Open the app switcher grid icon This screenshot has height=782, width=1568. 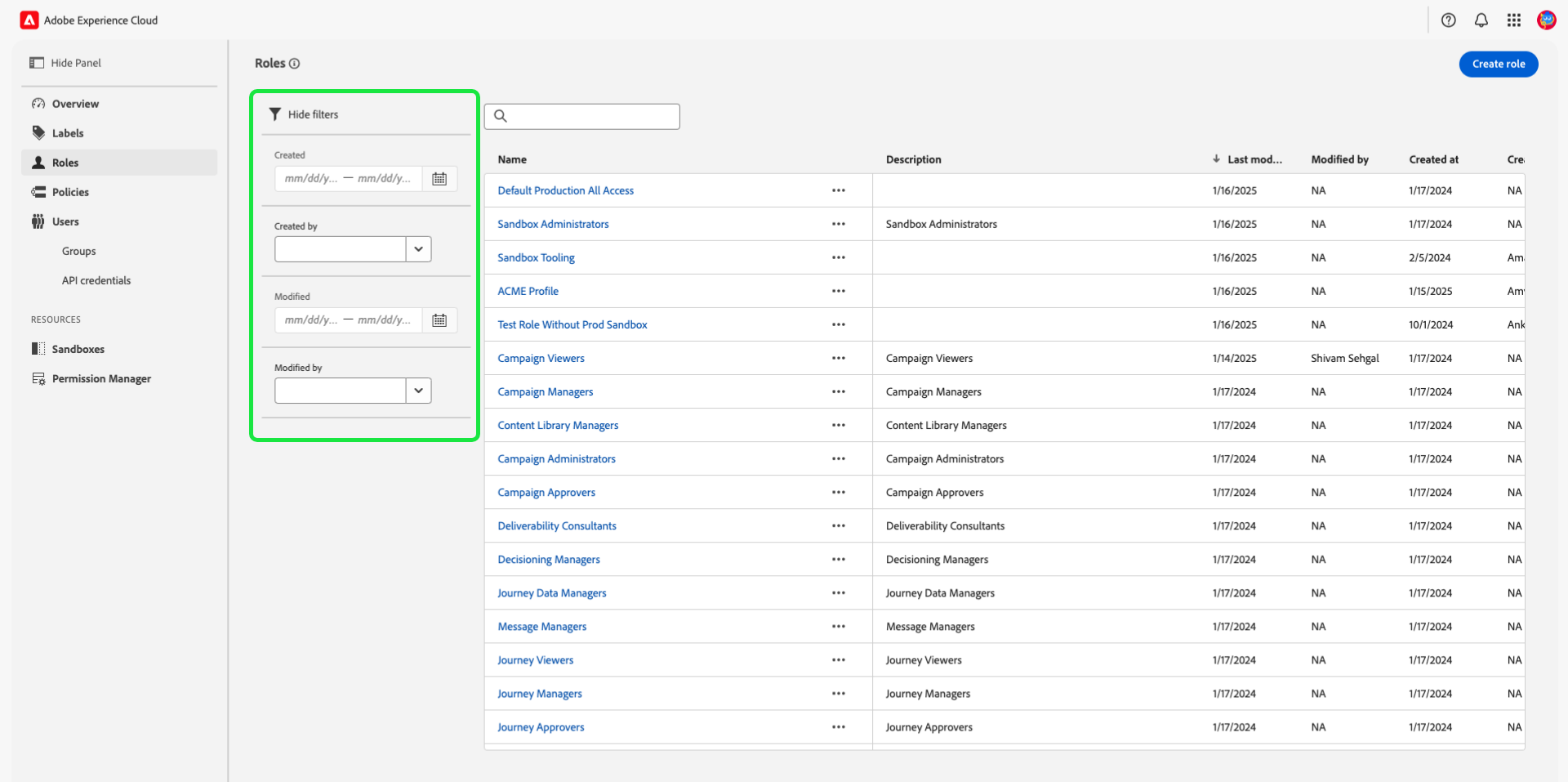(x=1513, y=20)
